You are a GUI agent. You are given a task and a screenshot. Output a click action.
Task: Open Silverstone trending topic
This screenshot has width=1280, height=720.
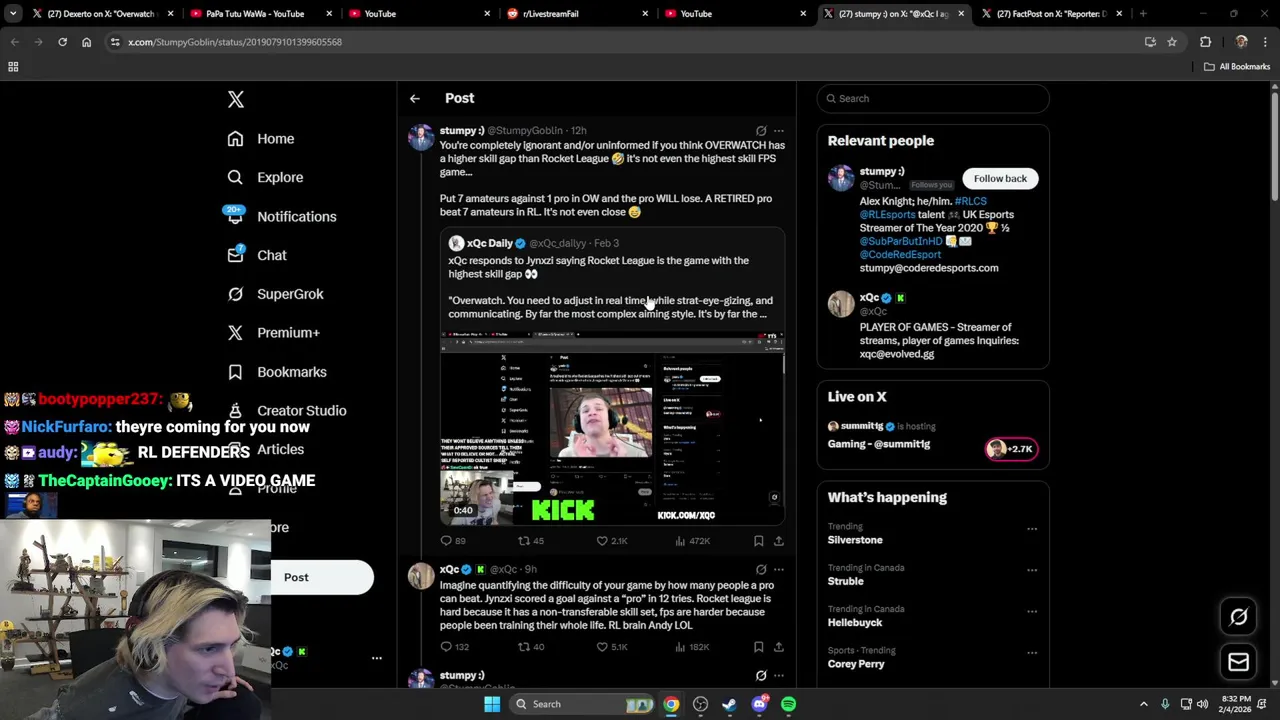855,540
